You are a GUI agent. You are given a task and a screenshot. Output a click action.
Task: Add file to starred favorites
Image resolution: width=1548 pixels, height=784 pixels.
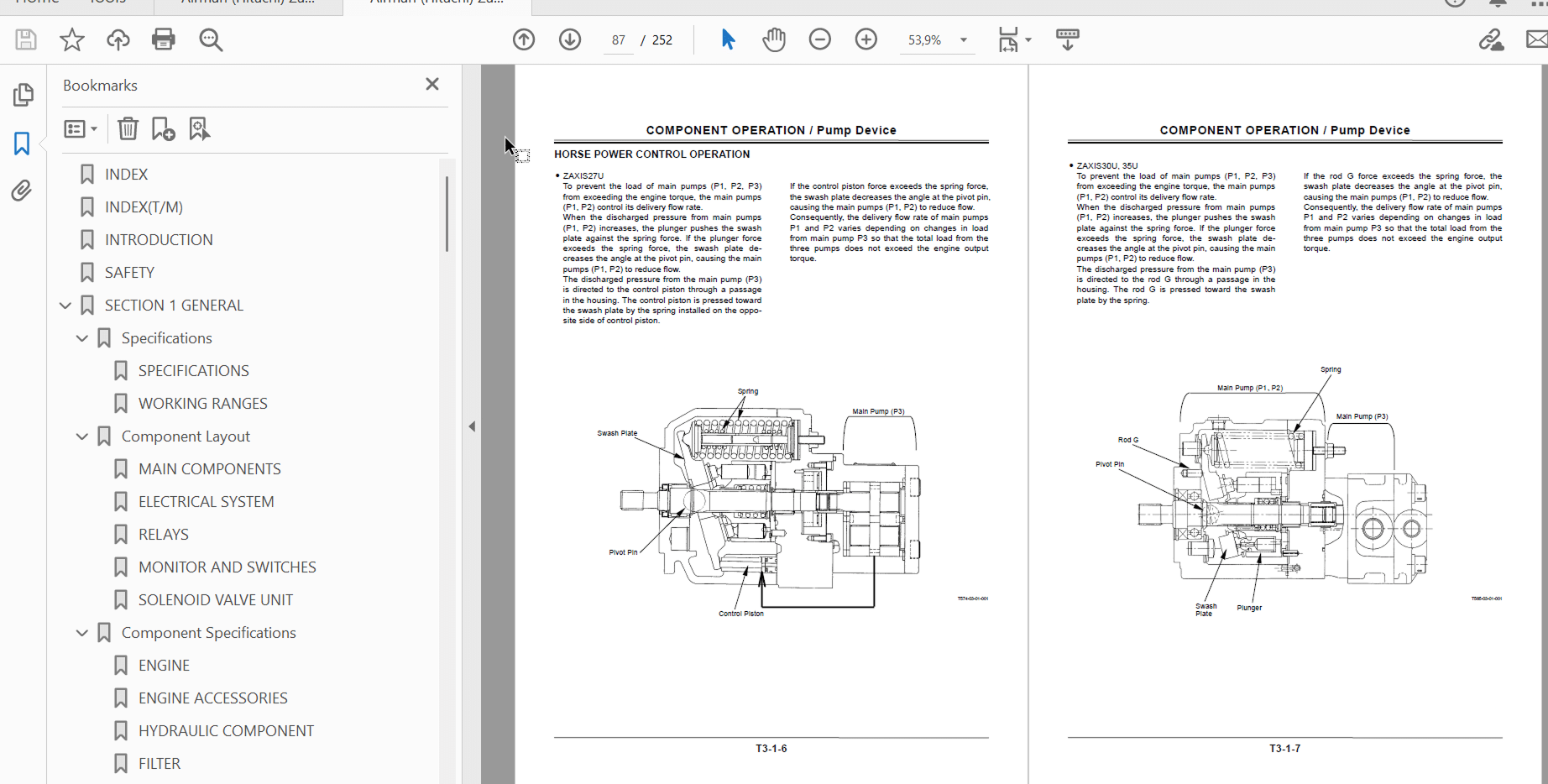[x=72, y=39]
